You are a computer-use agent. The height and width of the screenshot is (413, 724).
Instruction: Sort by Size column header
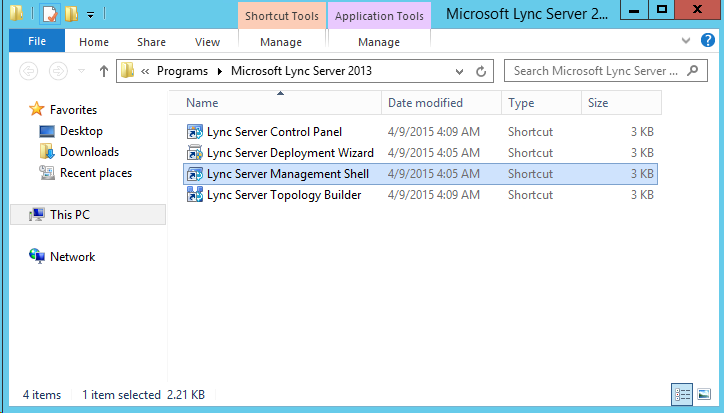(621, 103)
